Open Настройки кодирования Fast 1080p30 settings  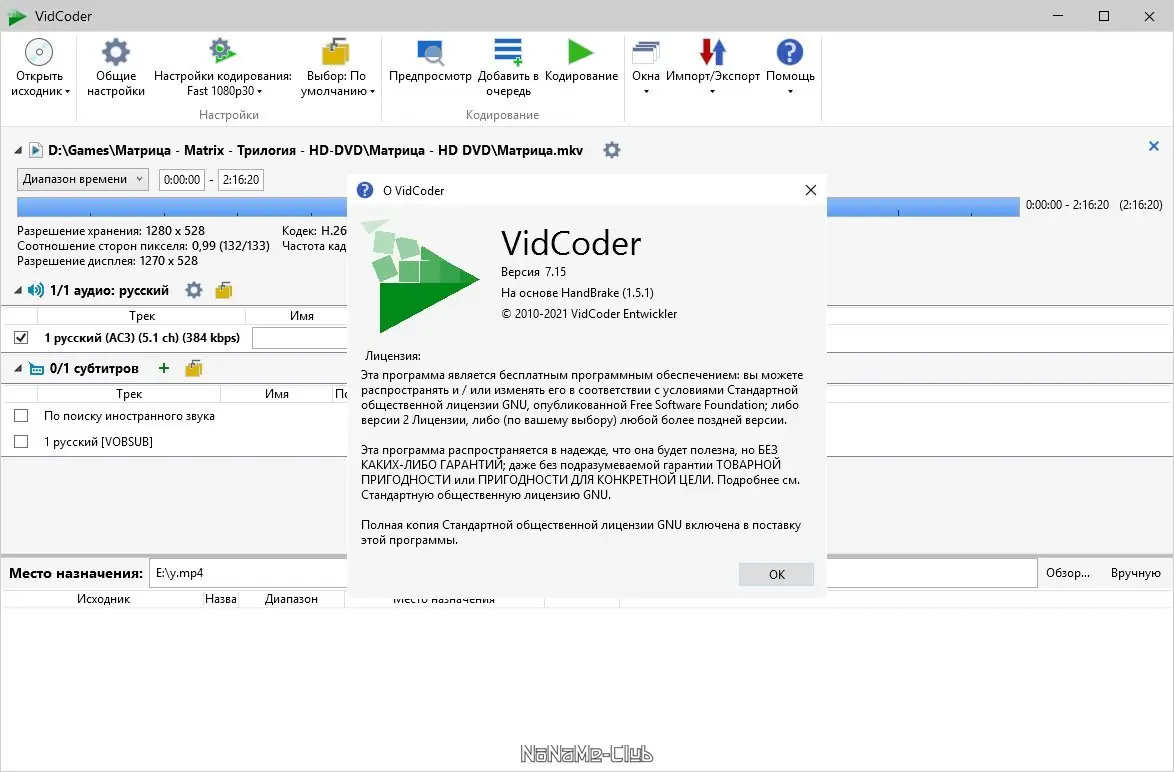pyautogui.click(x=222, y=52)
